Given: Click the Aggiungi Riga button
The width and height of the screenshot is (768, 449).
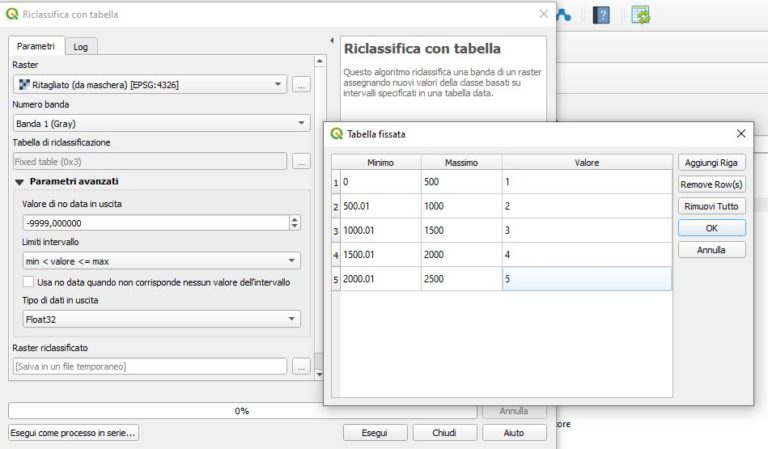Looking at the screenshot, I should (x=711, y=162).
